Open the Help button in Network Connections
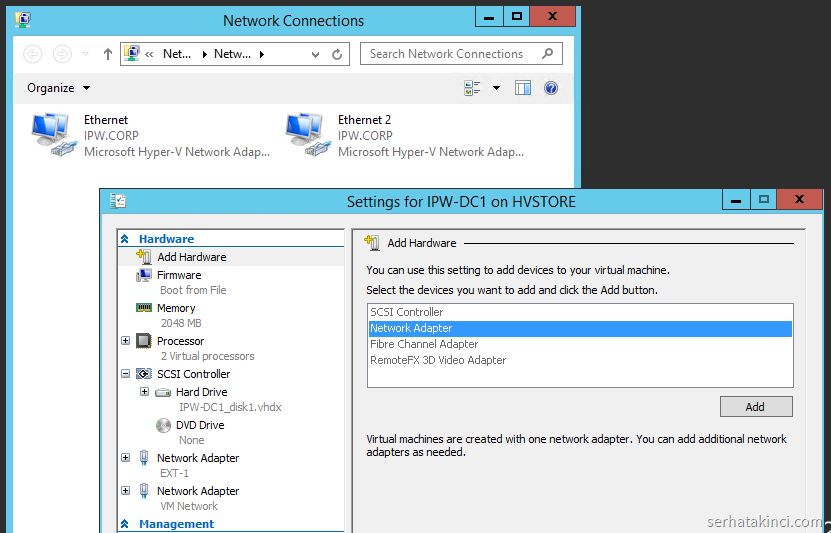 click(551, 88)
